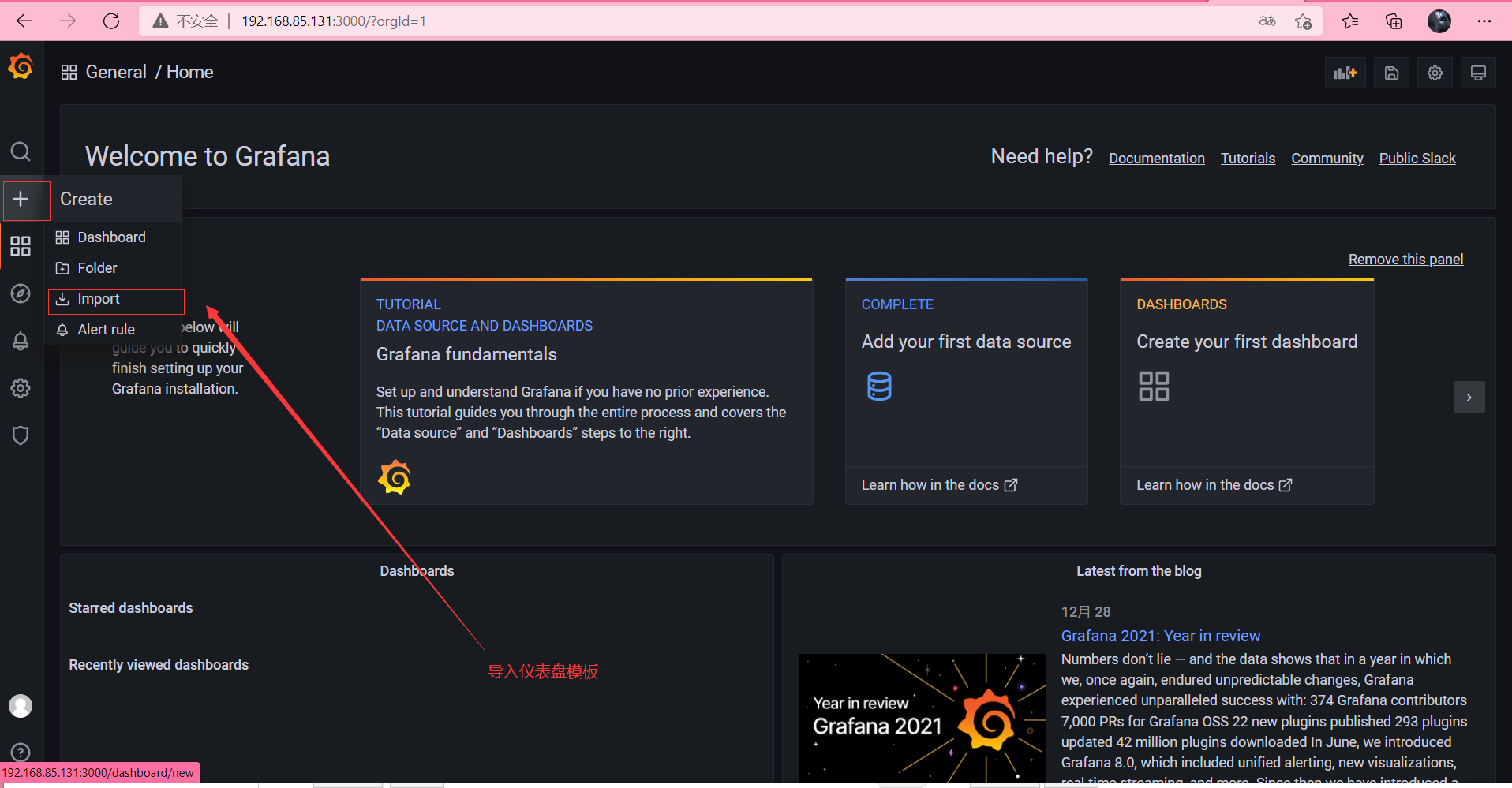Open the Community link
Image resolution: width=1512 pixels, height=788 pixels.
click(x=1327, y=159)
